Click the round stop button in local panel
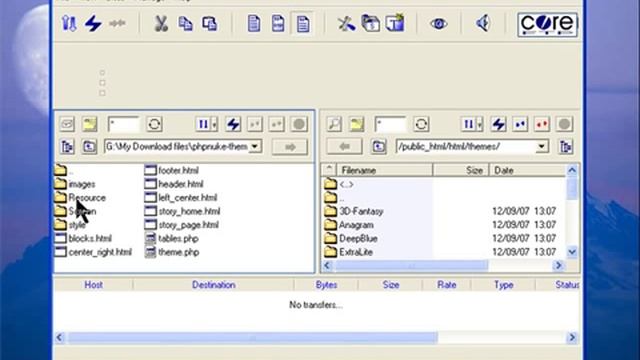 click(x=299, y=124)
